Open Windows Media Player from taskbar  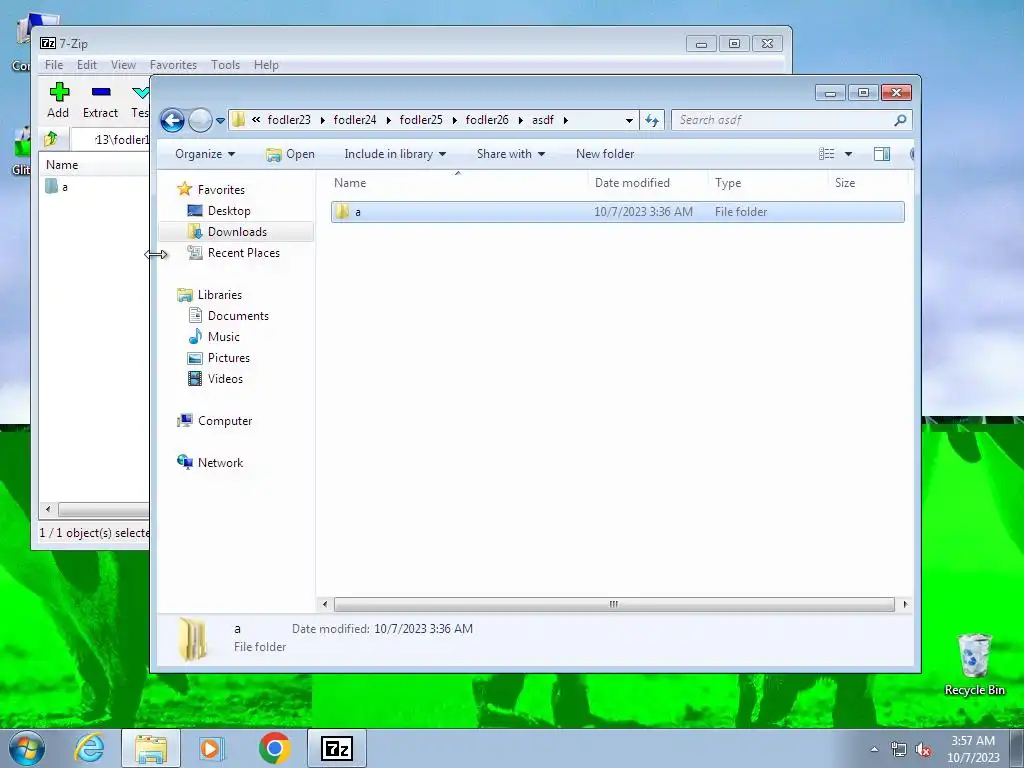click(211, 748)
